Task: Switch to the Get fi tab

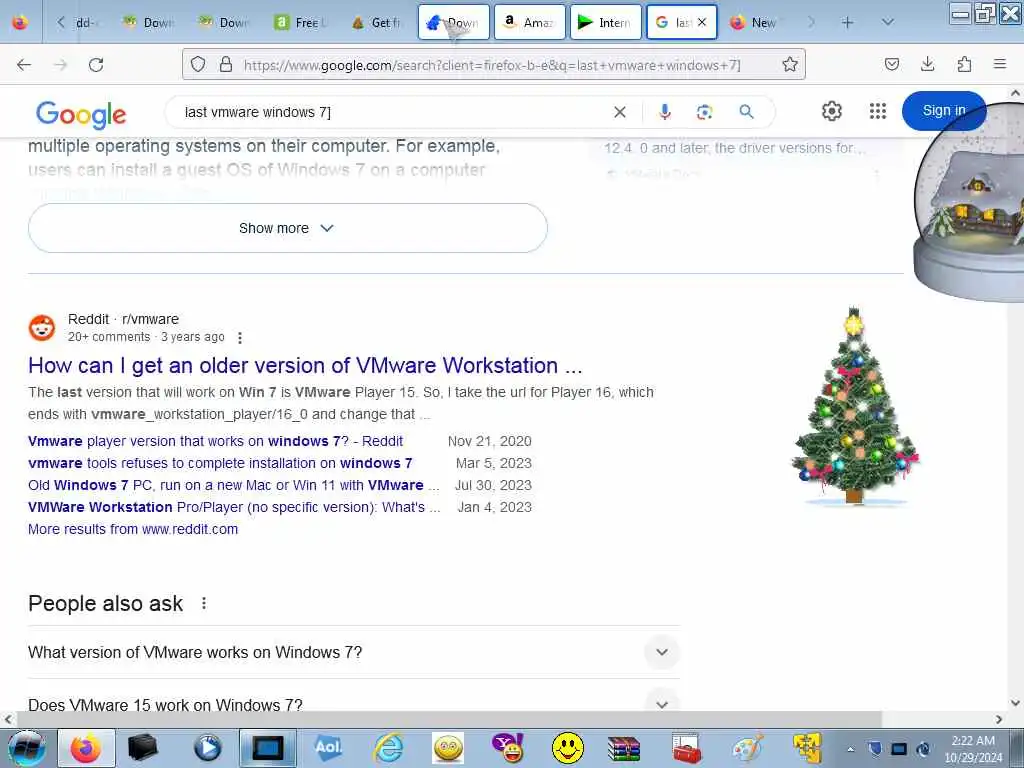Action: click(377, 22)
